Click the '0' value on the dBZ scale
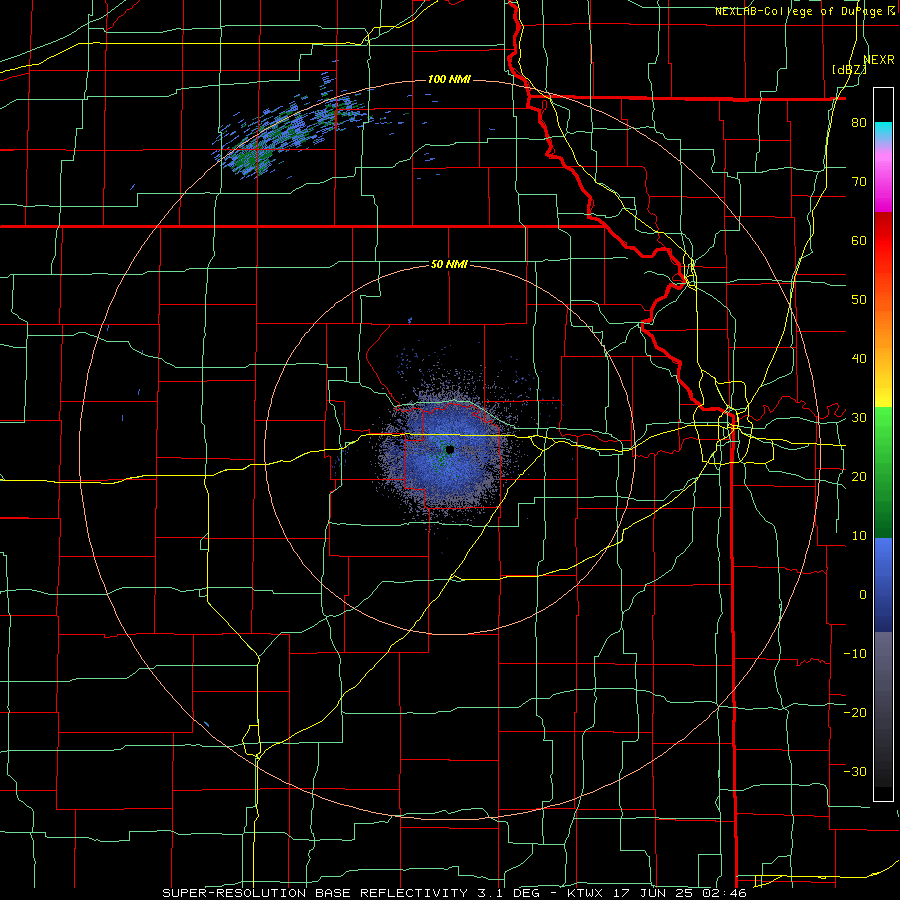Viewport: 900px width, 900px height. pos(863,595)
